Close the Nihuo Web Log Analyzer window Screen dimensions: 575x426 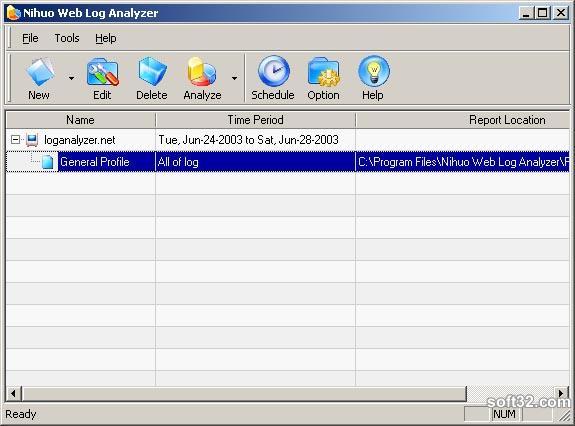[x=561, y=13]
